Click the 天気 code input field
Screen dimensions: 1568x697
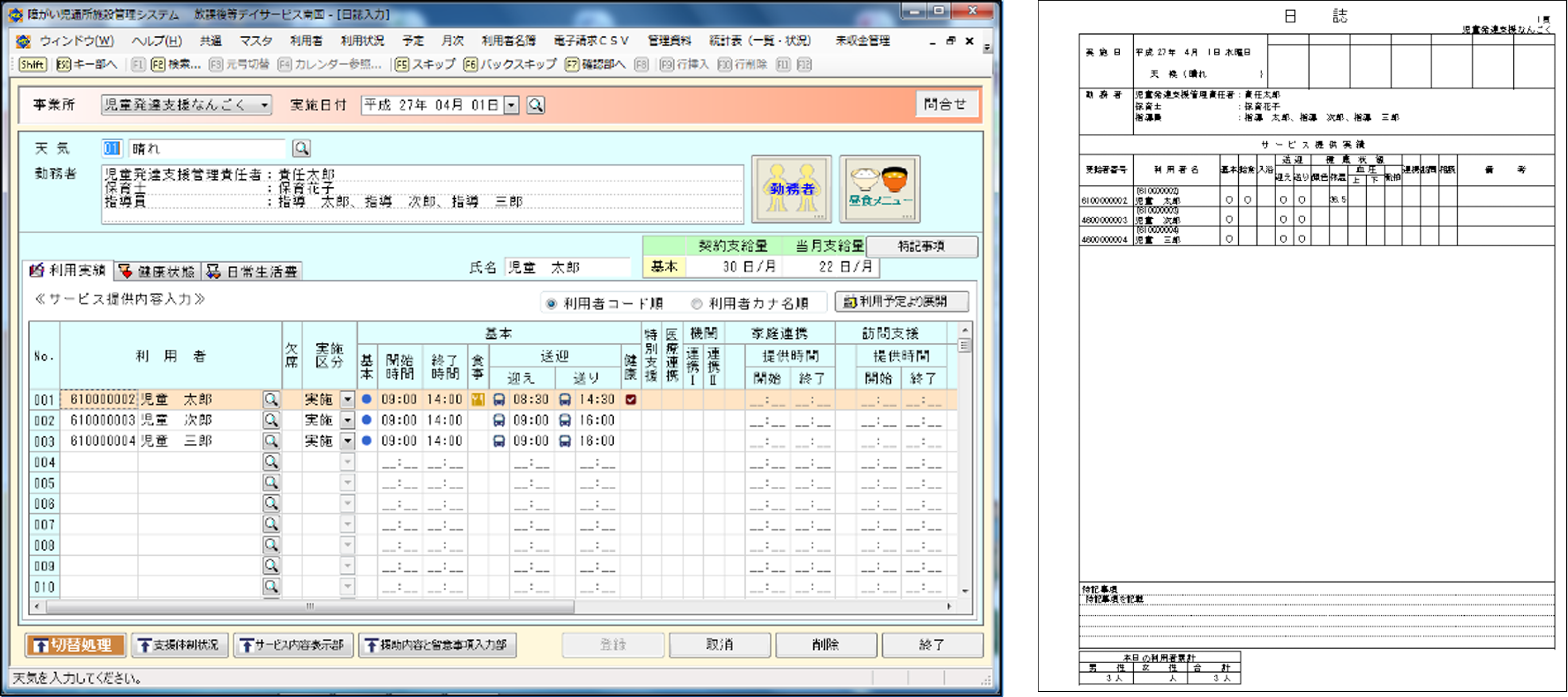coord(112,148)
